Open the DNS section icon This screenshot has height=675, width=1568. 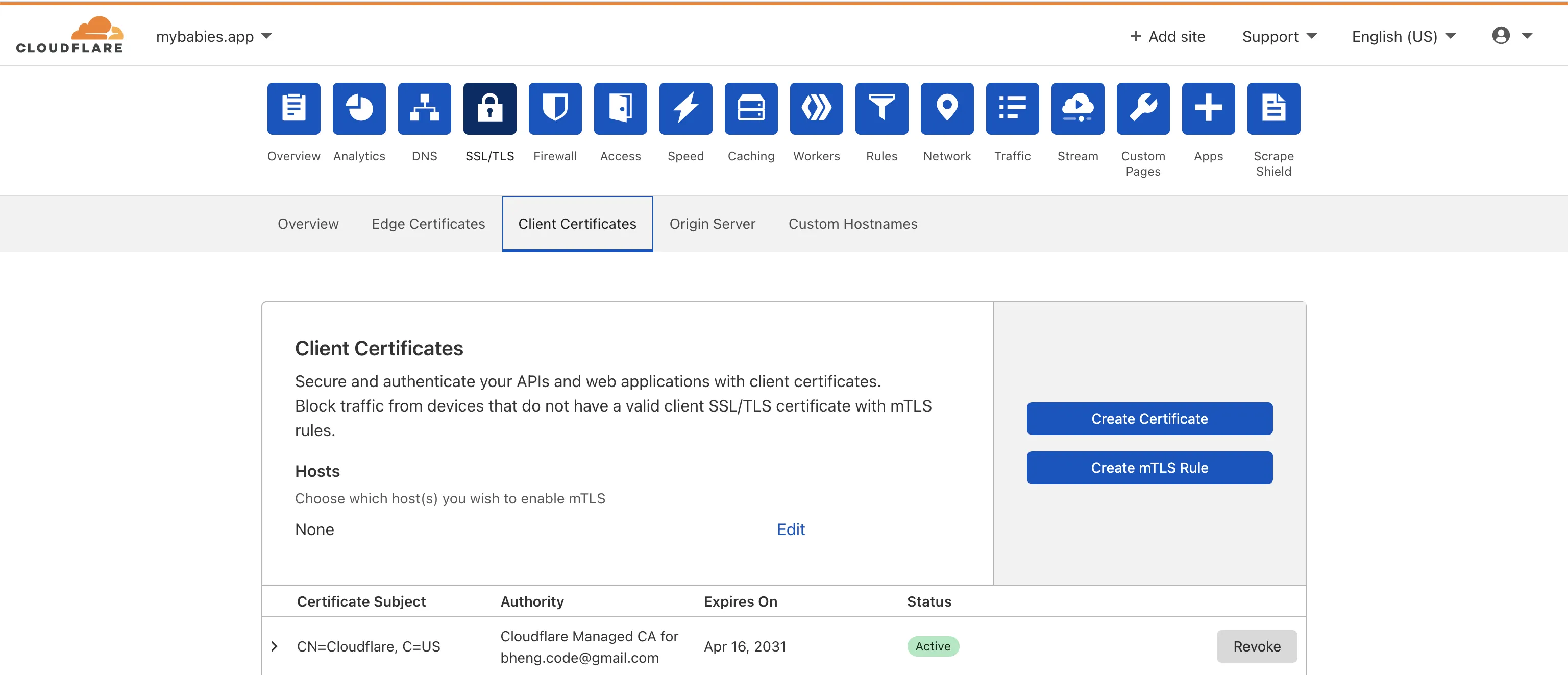tap(424, 108)
